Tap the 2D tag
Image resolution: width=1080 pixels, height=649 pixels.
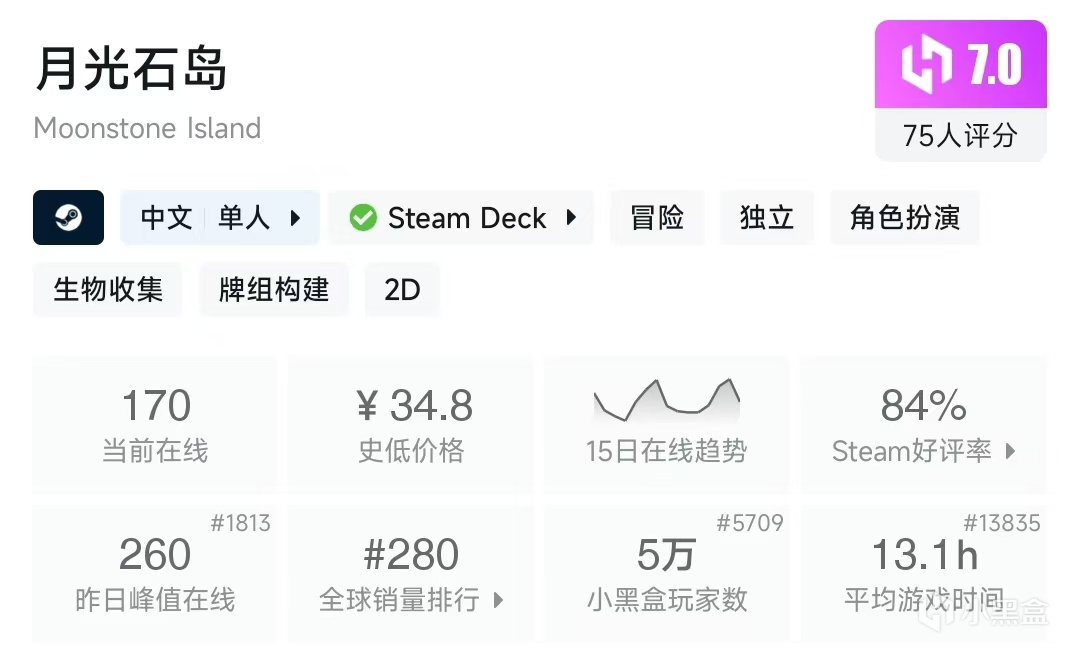[402, 290]
